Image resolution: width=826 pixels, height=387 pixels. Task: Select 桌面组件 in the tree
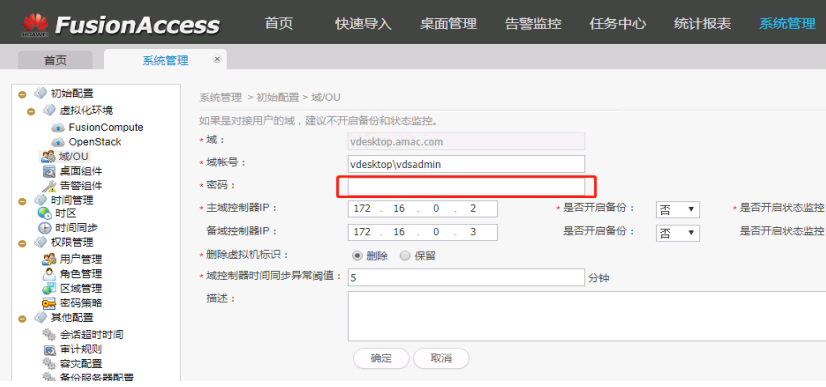81,171
